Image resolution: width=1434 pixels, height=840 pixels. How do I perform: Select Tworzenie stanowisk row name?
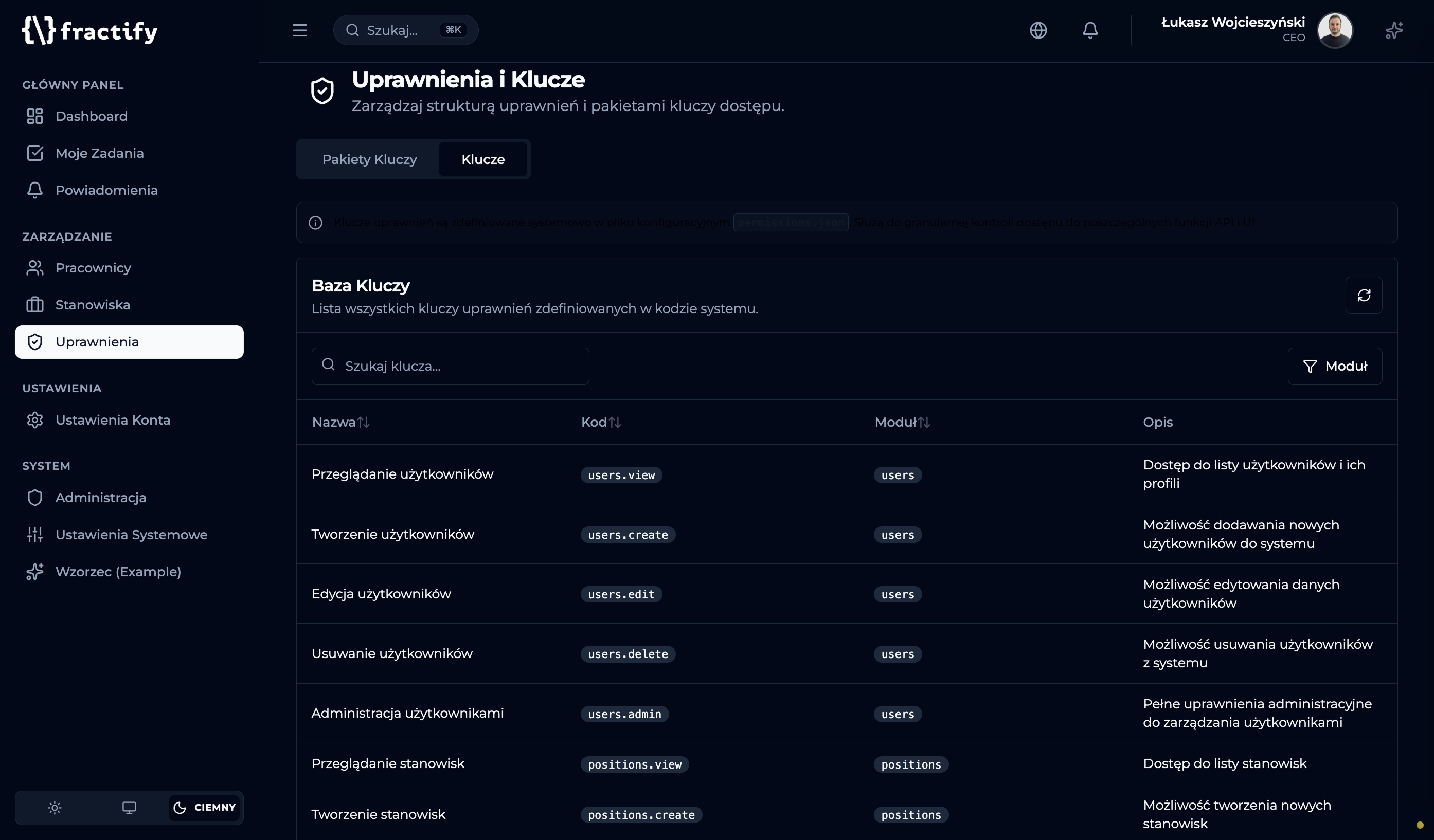click(379, 814)
